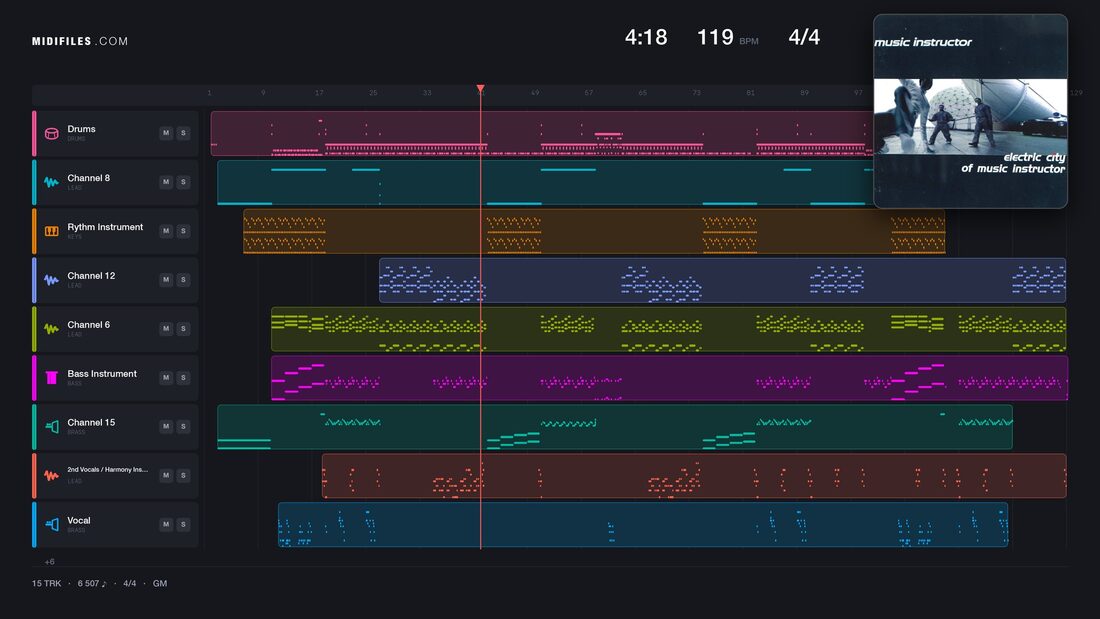Viewport: 1100px width, 619px height.
Task: Mute the Rythm Instrument track
Action: pos(166,231)
